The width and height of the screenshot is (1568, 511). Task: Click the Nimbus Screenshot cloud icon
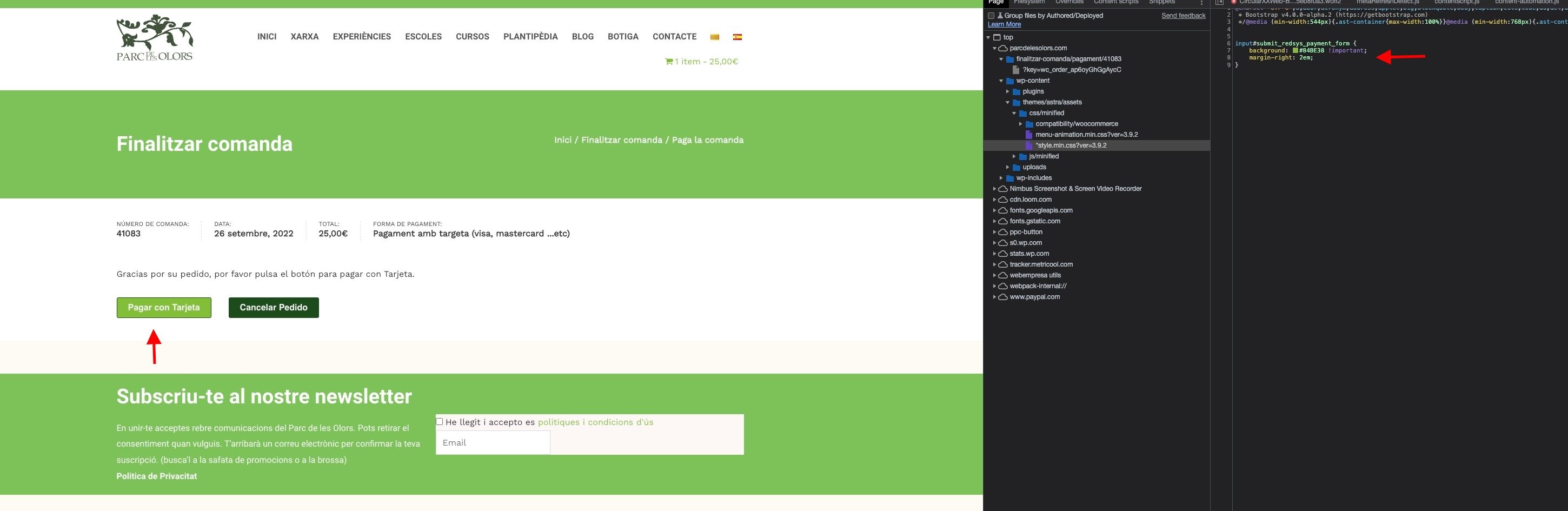[1003, 189]
